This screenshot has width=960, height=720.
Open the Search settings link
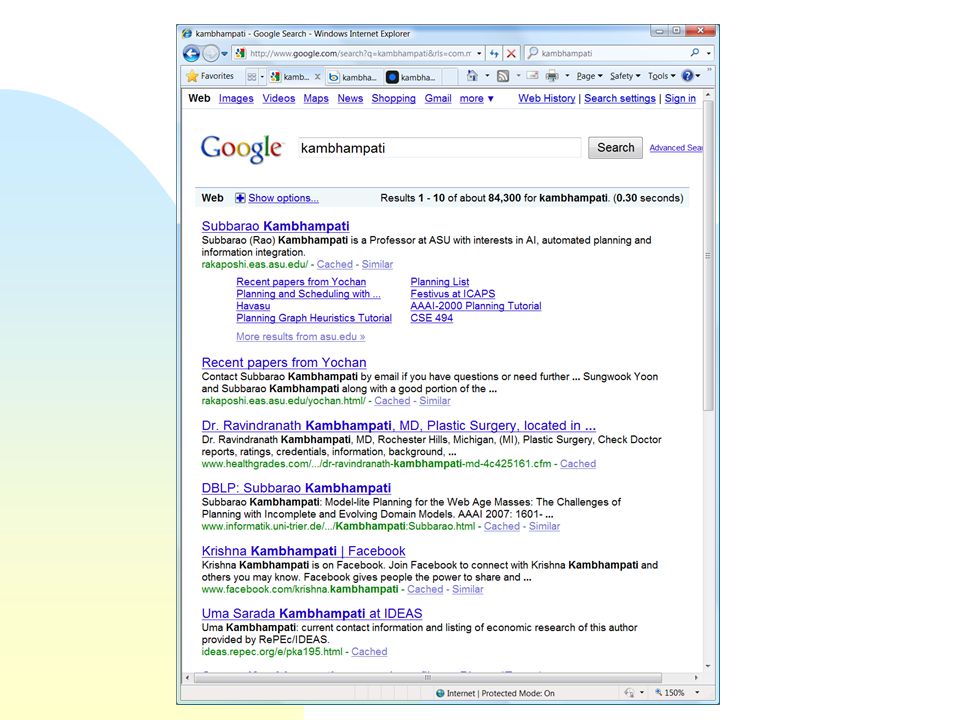[620, 99]
